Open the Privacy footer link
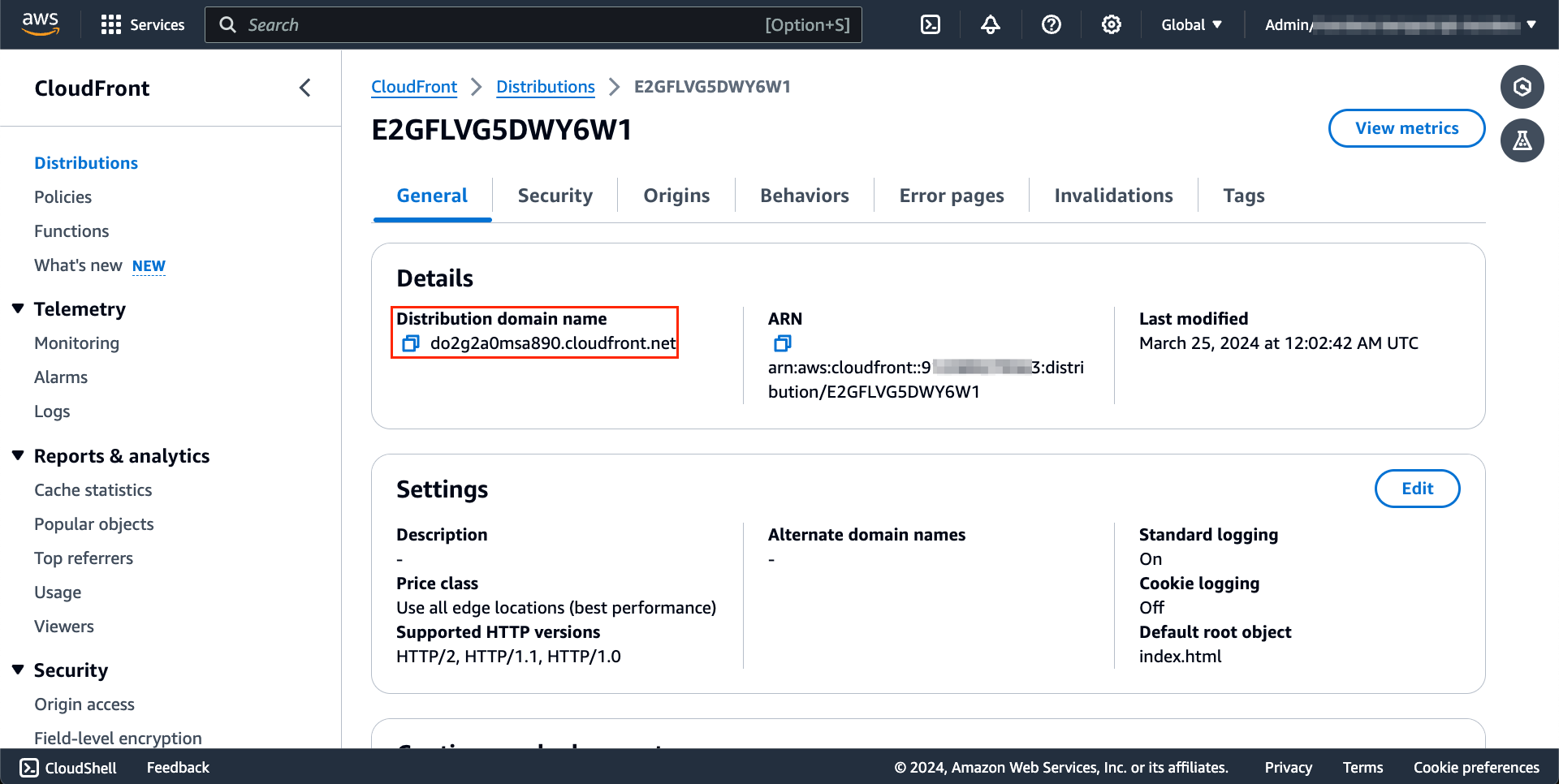Screen dimensions: 1559x784 1288,768
